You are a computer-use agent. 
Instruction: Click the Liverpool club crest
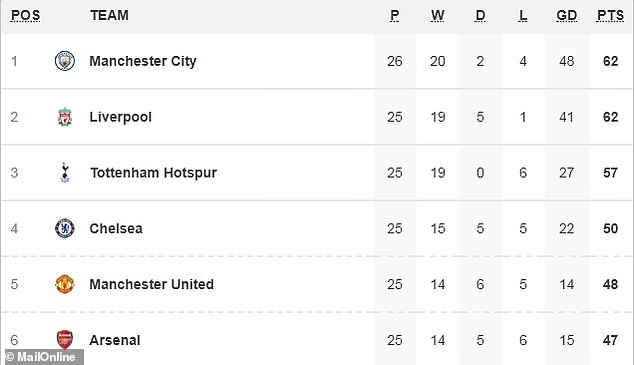[x=65, y=117]
